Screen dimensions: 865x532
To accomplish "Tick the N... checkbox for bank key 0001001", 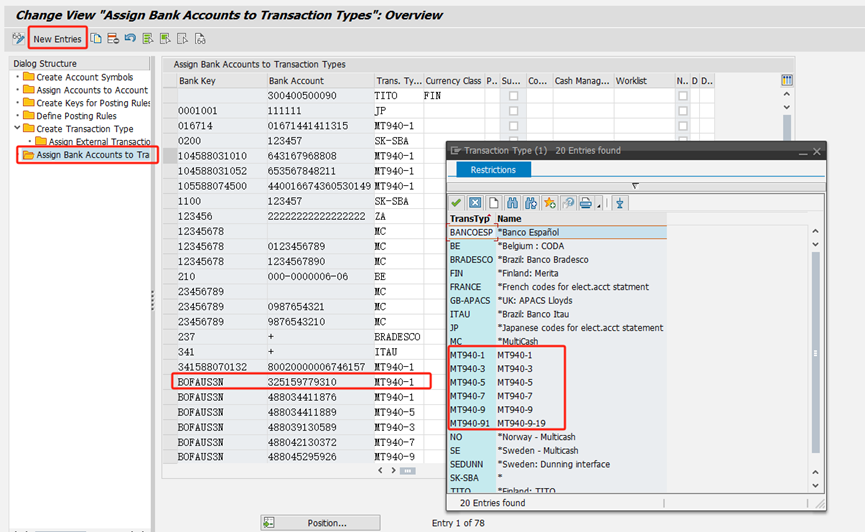I will point(683,111).
